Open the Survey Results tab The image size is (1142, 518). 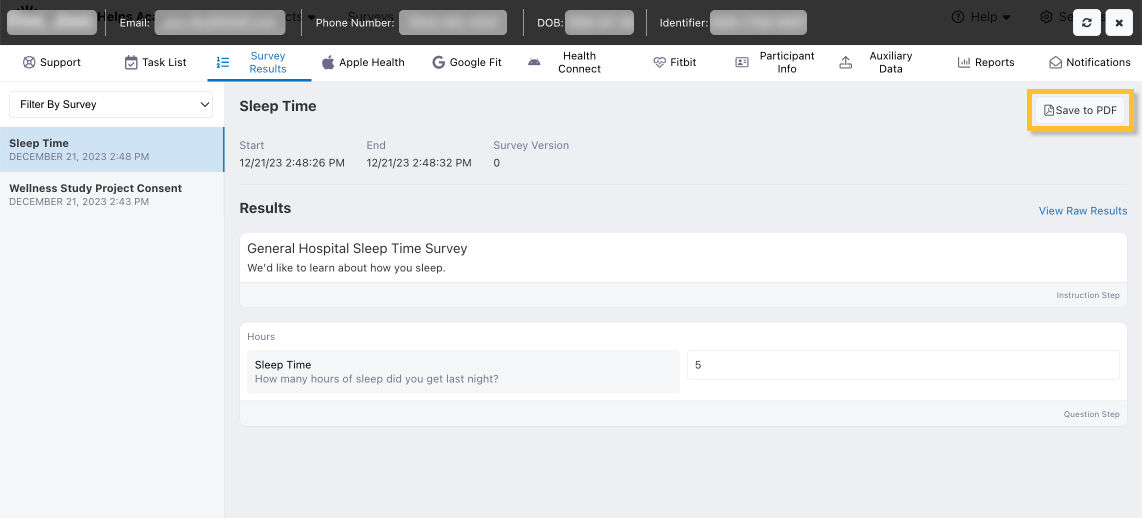tap(267, 62)
